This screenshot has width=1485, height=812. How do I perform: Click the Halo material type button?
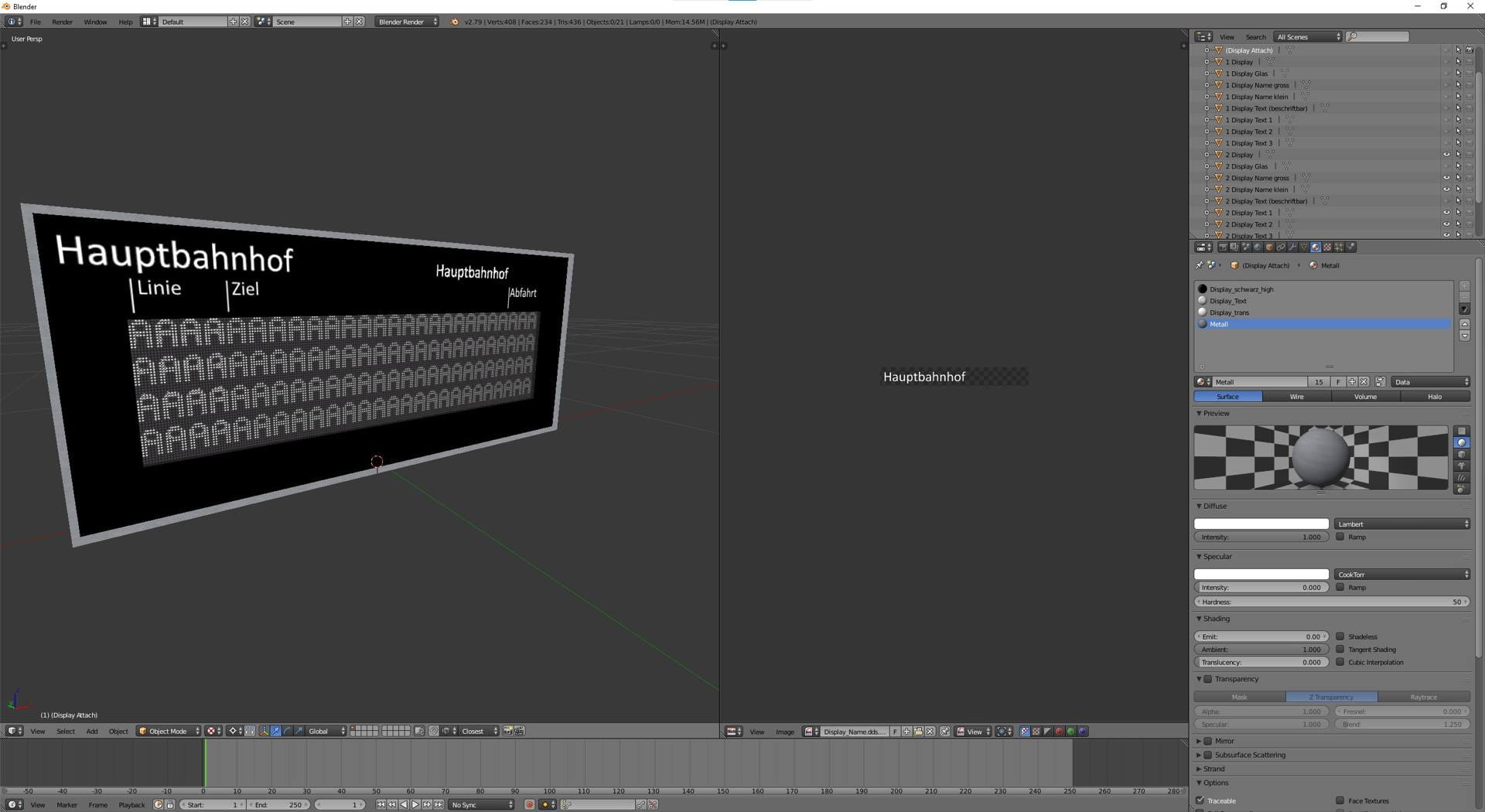click(1434, 397)
